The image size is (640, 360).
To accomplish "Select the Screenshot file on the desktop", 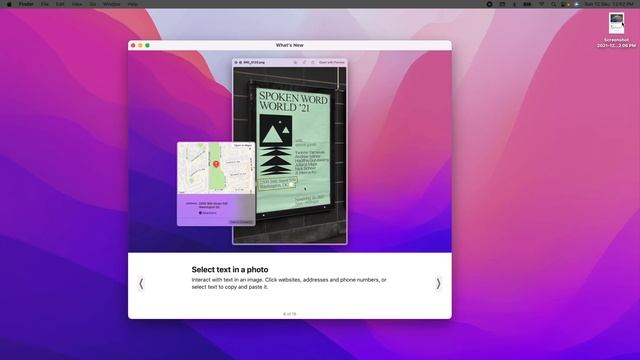I will pos(616,30).
